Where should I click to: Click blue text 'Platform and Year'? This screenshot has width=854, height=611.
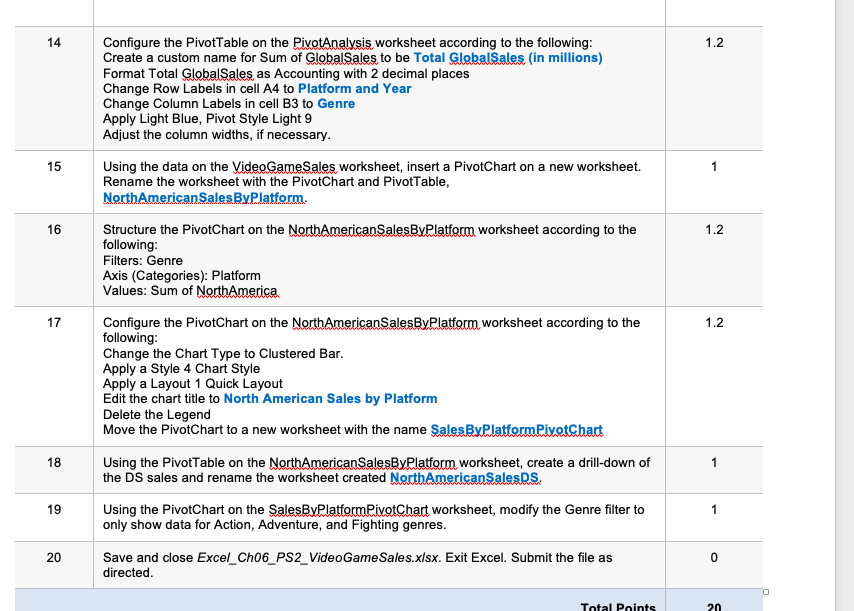[x=355, y=89]
